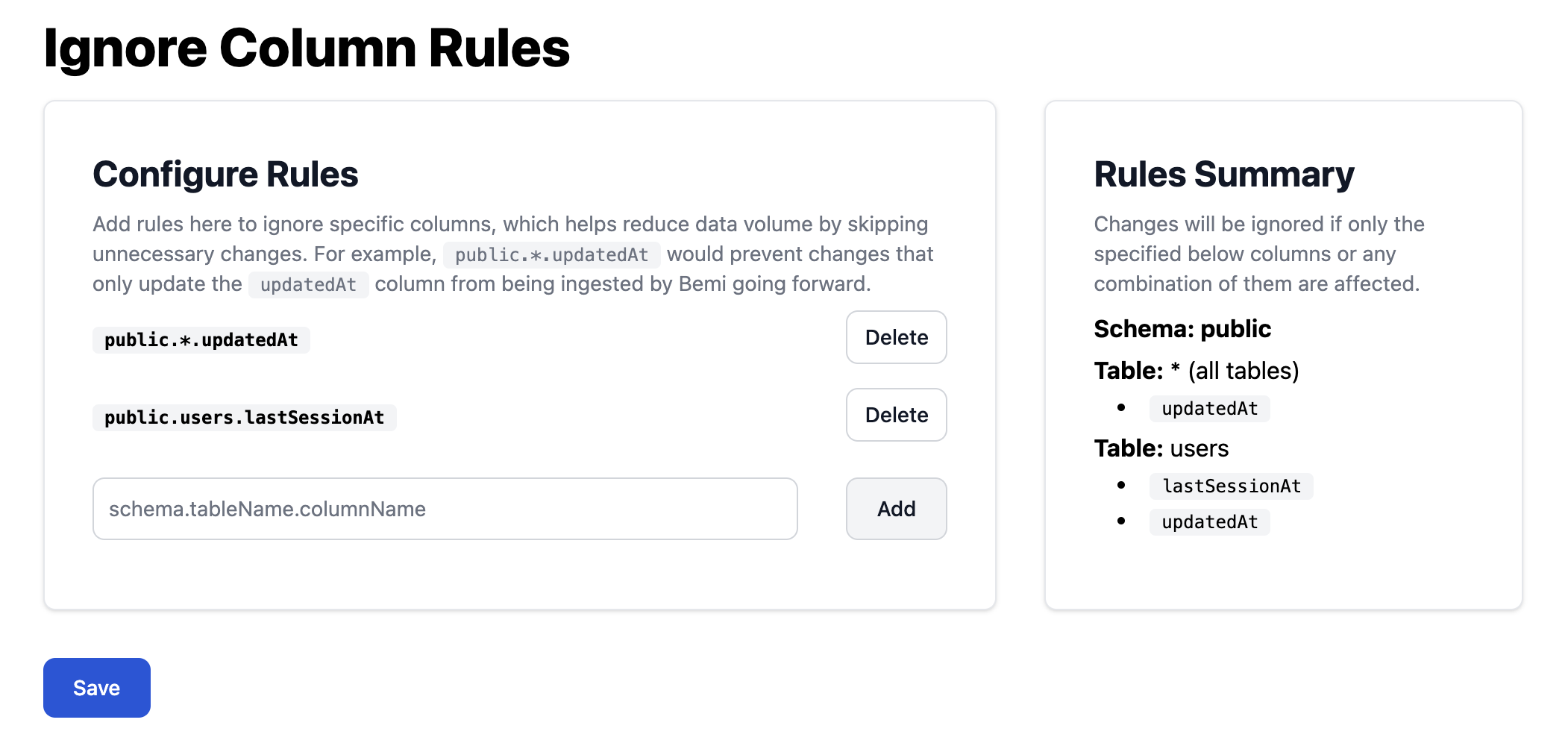
Task: Delete the public.*.updatedAt rule
Action: coord(896,337)
